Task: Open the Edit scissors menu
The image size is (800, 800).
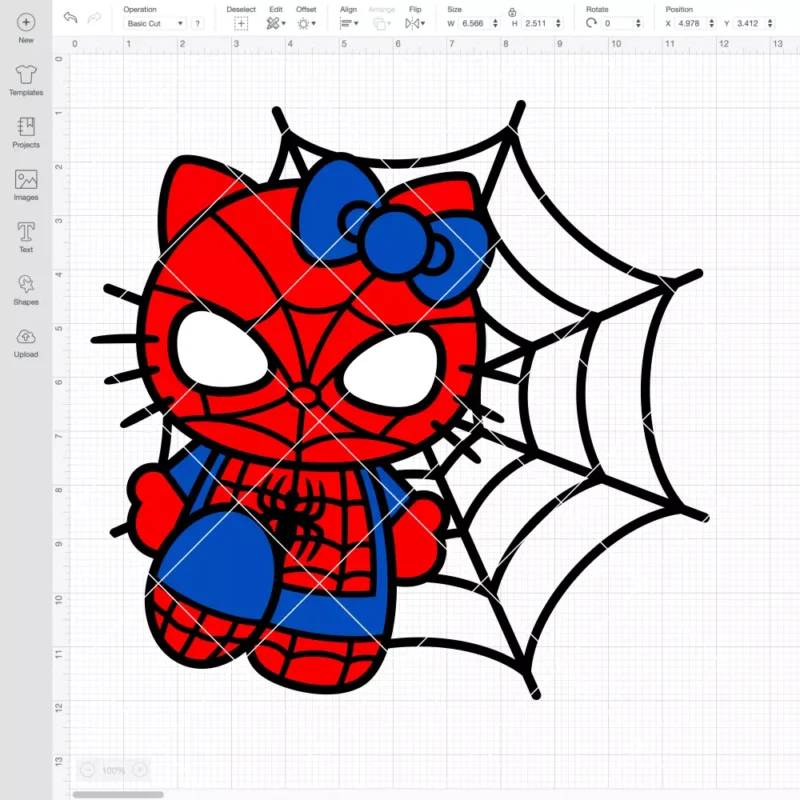Action: (x=276, y=23)
